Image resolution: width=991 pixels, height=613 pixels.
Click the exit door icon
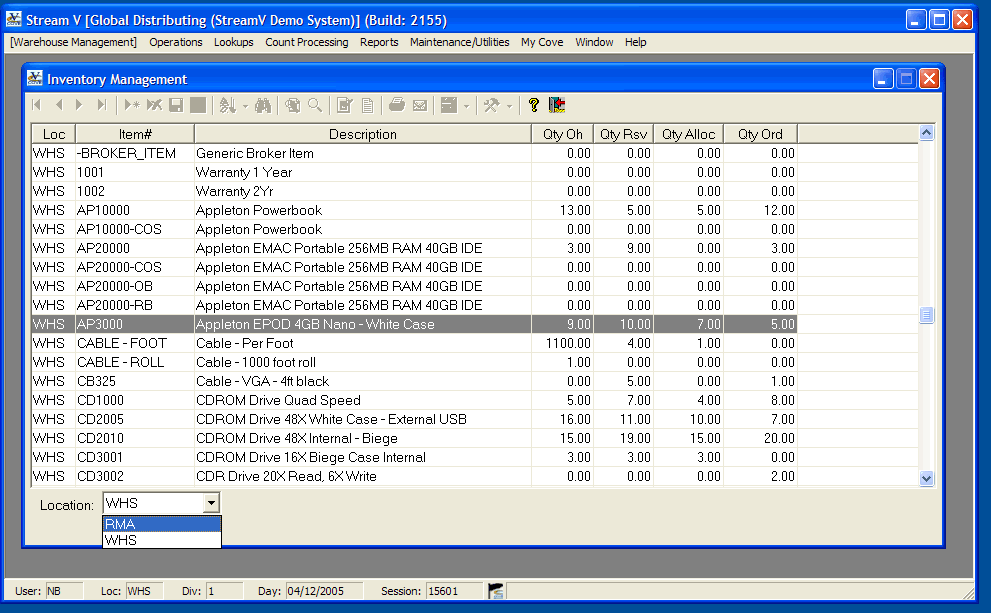click(x=557, y=105)
